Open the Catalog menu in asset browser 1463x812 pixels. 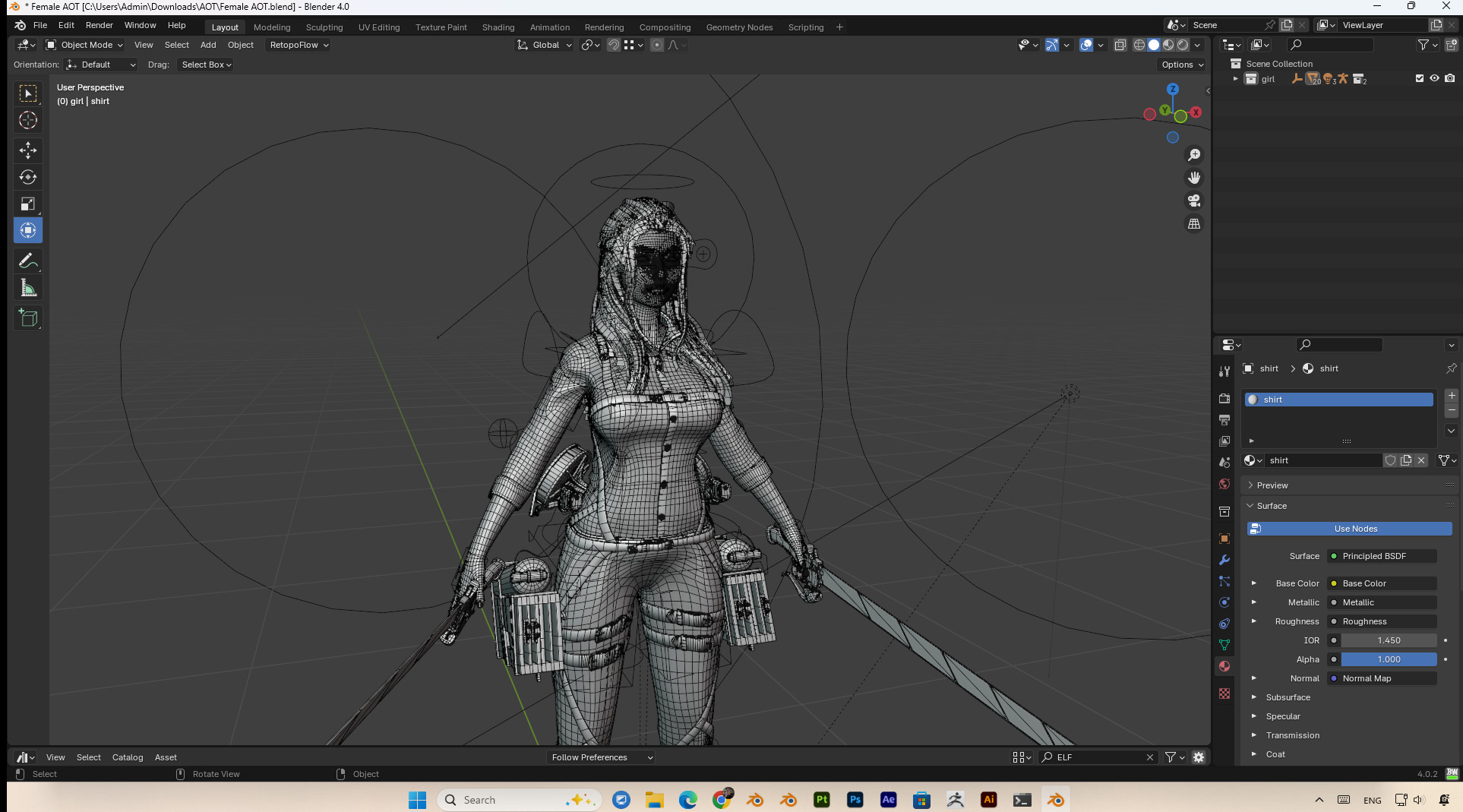pyautogui.click(x=128, y=757)
